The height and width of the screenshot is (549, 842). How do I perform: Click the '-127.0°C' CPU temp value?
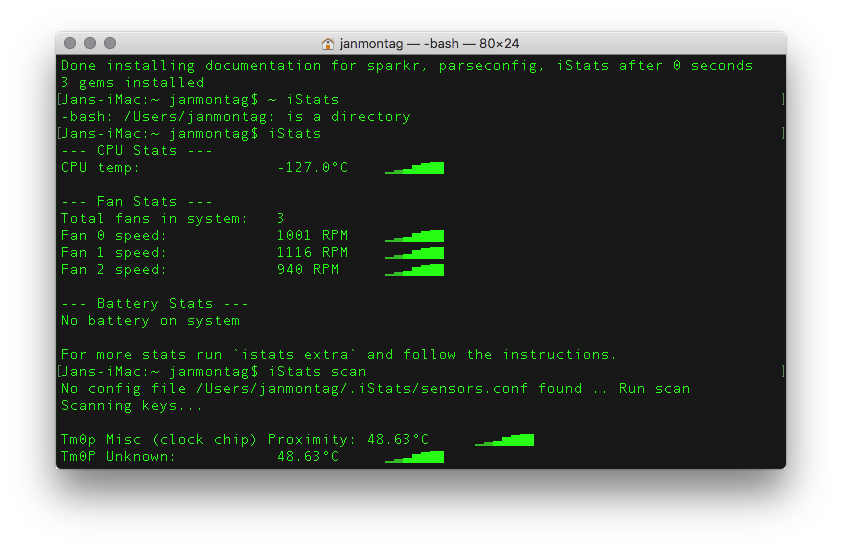coord(313,168)
